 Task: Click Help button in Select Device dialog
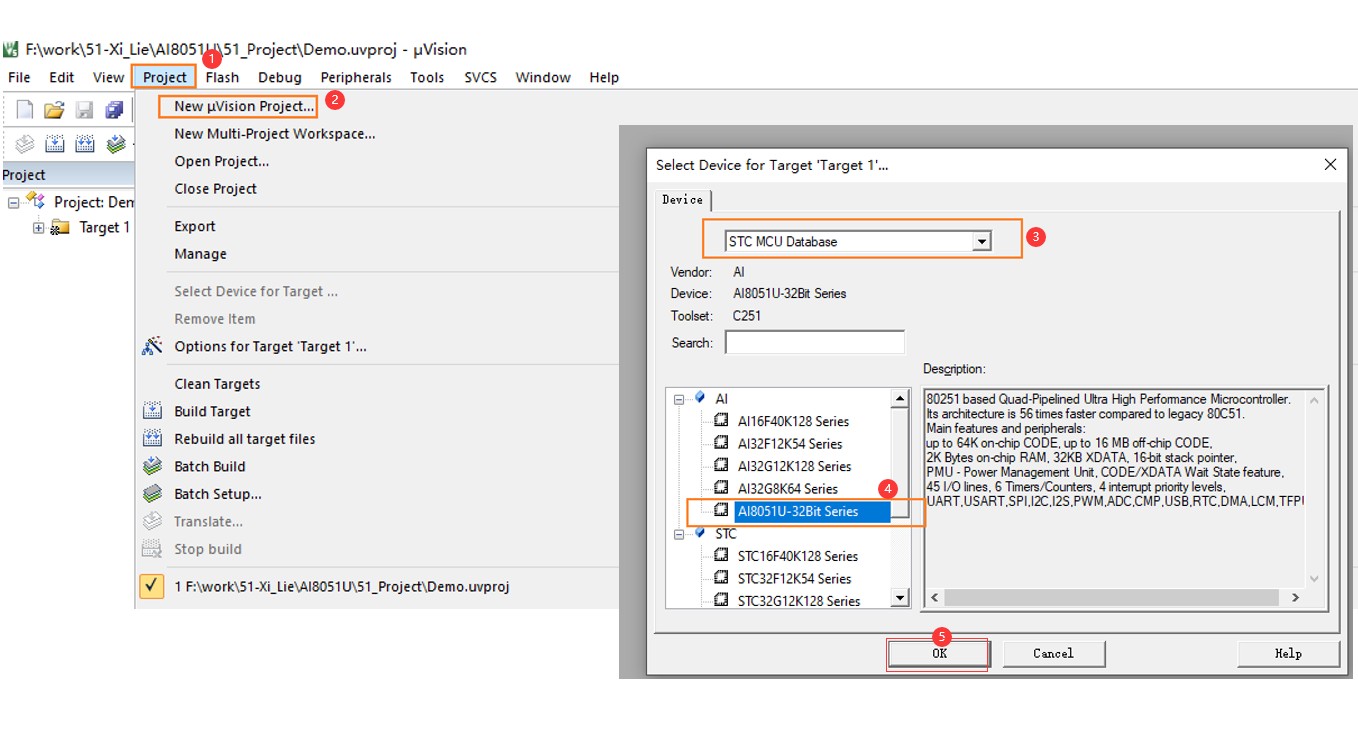[1288, 654]
